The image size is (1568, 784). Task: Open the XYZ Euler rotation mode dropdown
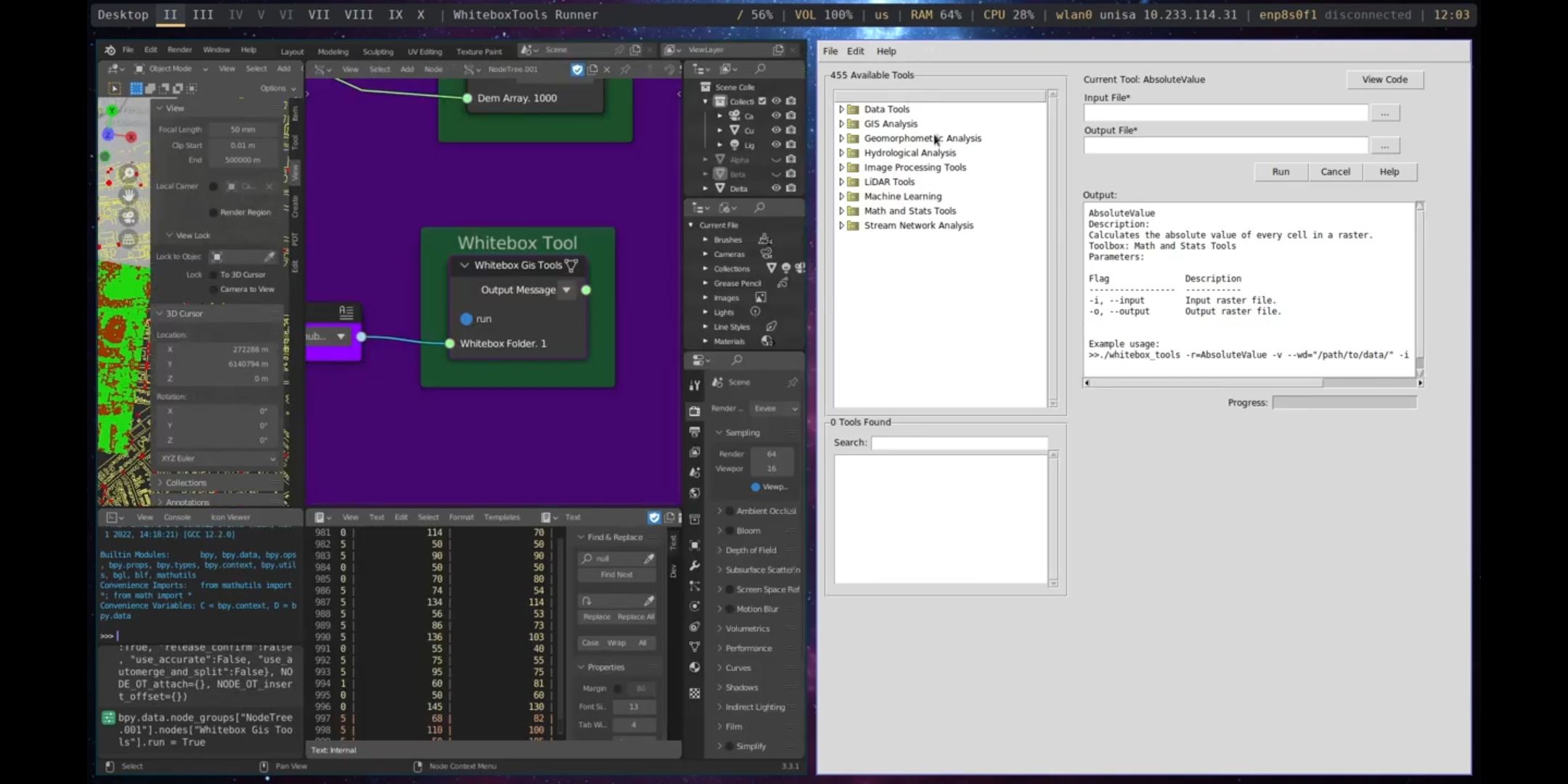point(218,459)
